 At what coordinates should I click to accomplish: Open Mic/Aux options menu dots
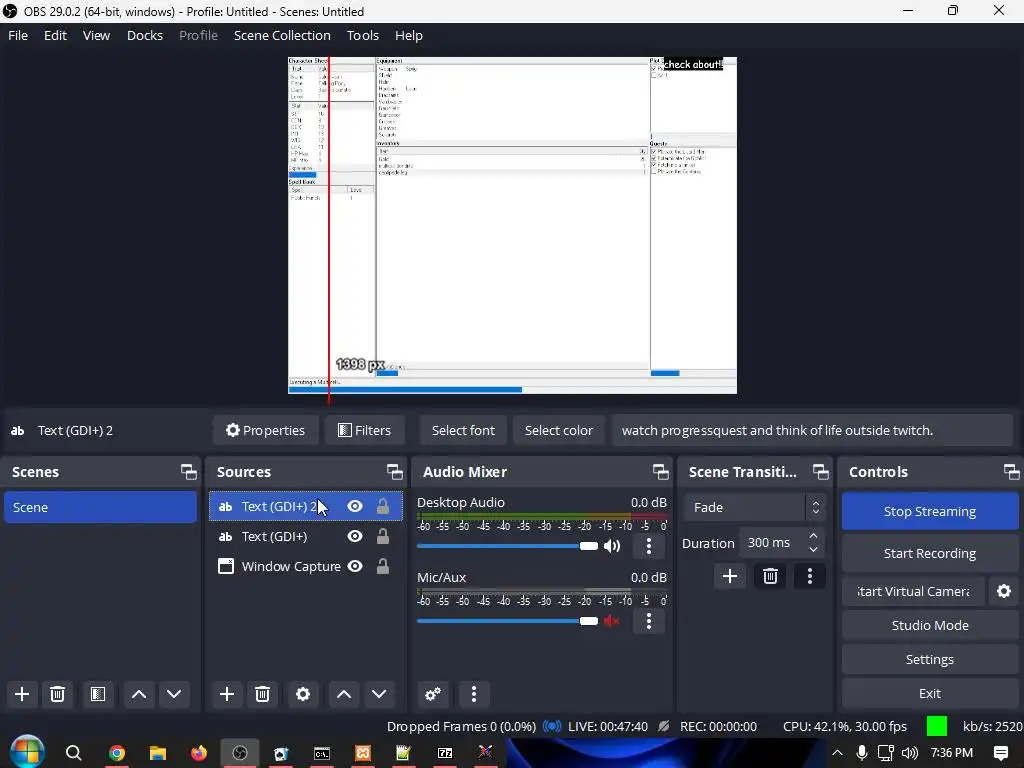pos(648,621)
